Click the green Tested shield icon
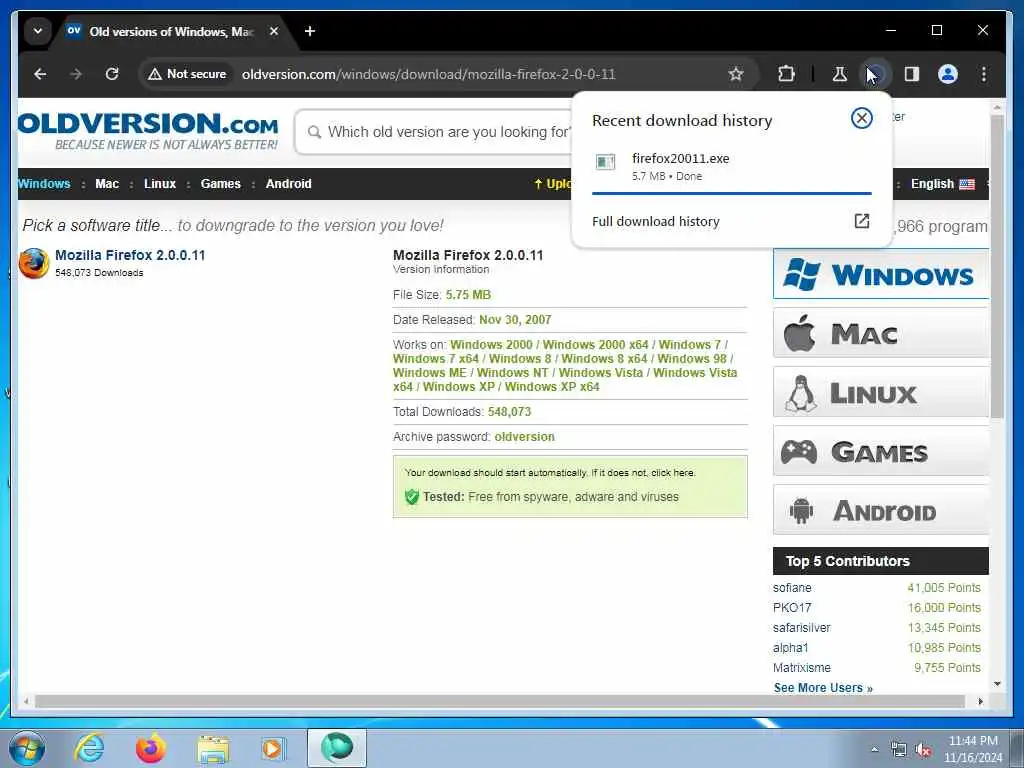Screen dimensions: 1024x768 (x=411, y=497)
